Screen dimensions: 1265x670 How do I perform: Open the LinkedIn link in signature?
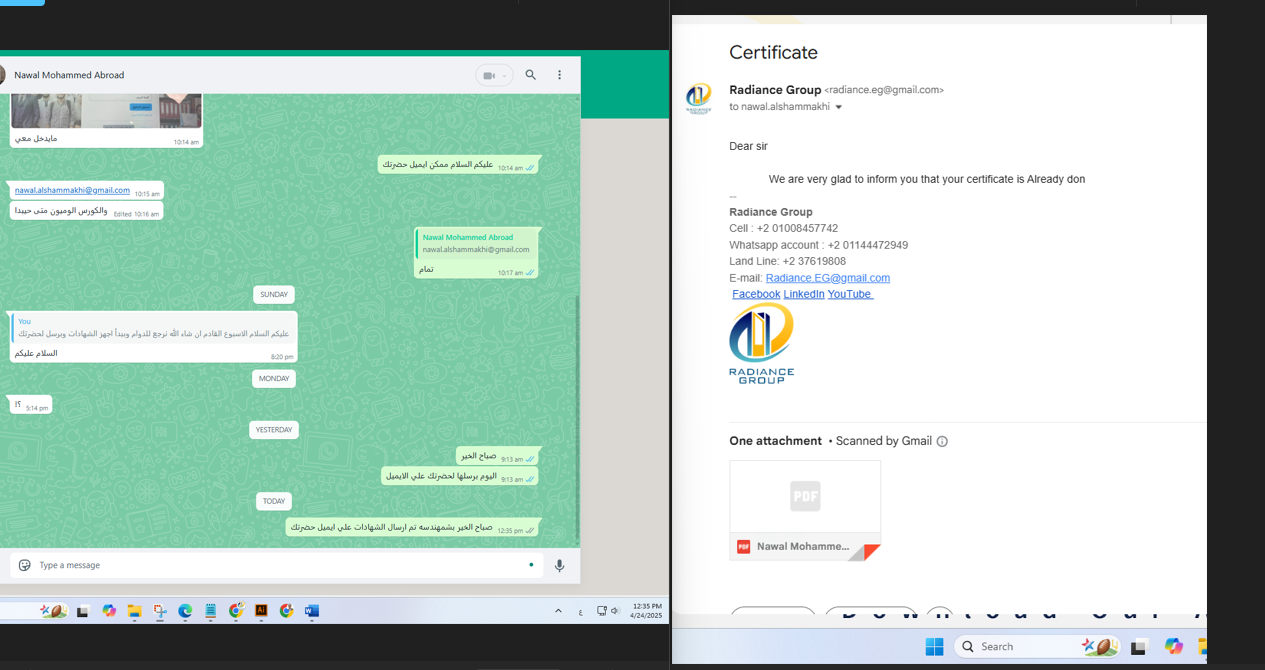804,294
